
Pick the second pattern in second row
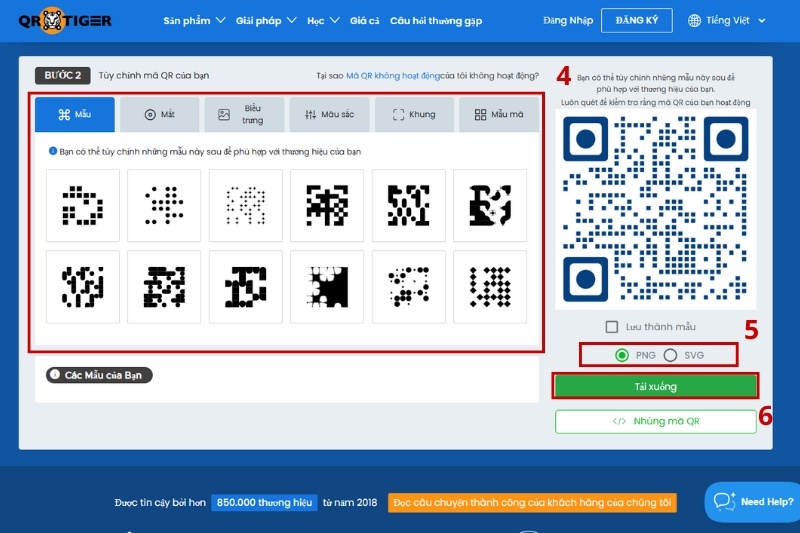pyautogui.click(x=164, y=287)
